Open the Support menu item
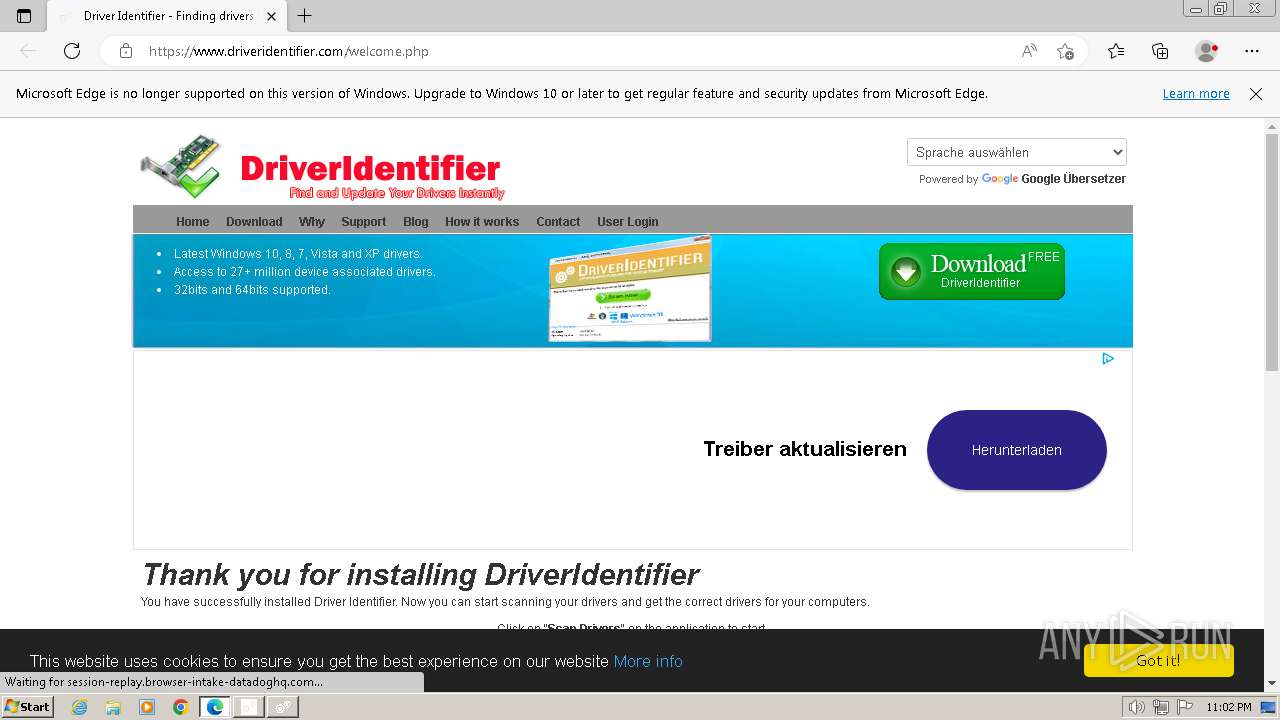This screenshot has height=720, width=1280. (363, 222)
